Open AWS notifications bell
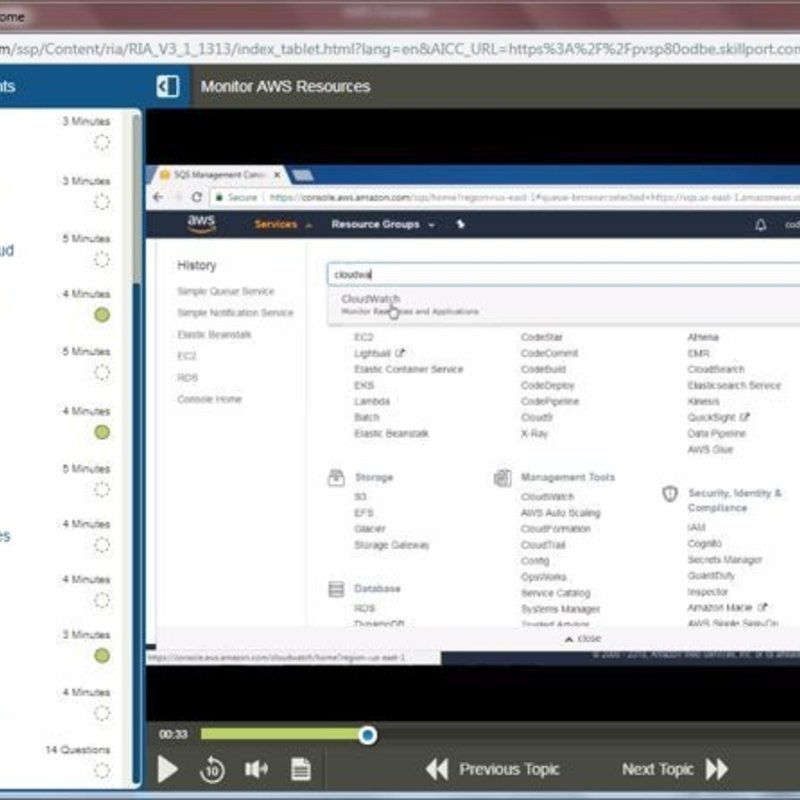 click(x=760, y=224)
